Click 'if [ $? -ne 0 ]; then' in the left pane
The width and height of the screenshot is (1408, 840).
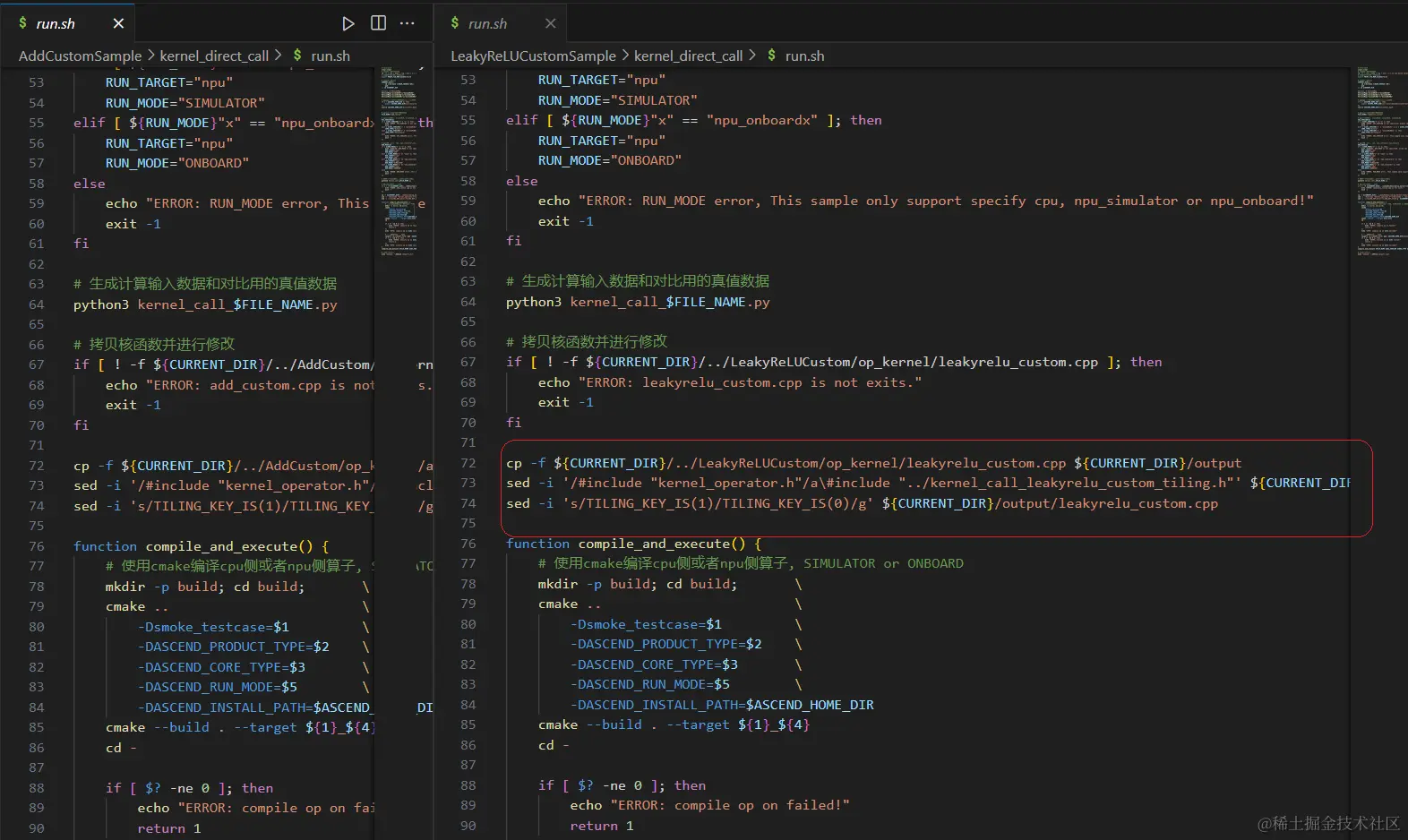coord(189,788)
